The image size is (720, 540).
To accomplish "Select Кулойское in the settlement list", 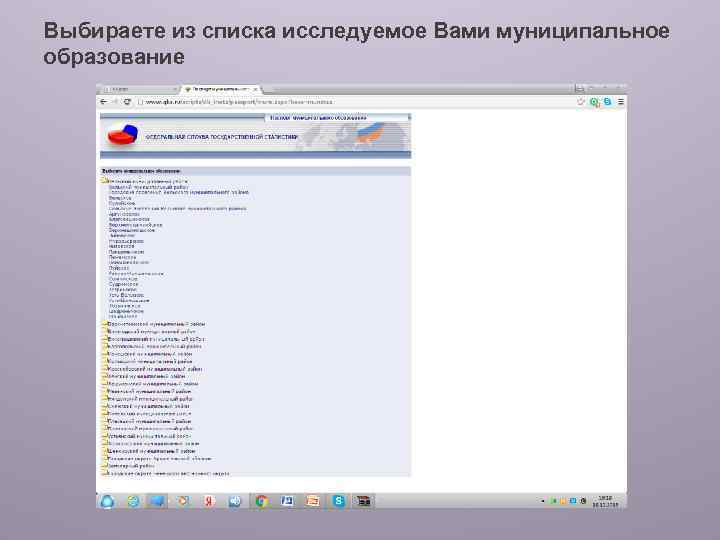I will point(122,203).
